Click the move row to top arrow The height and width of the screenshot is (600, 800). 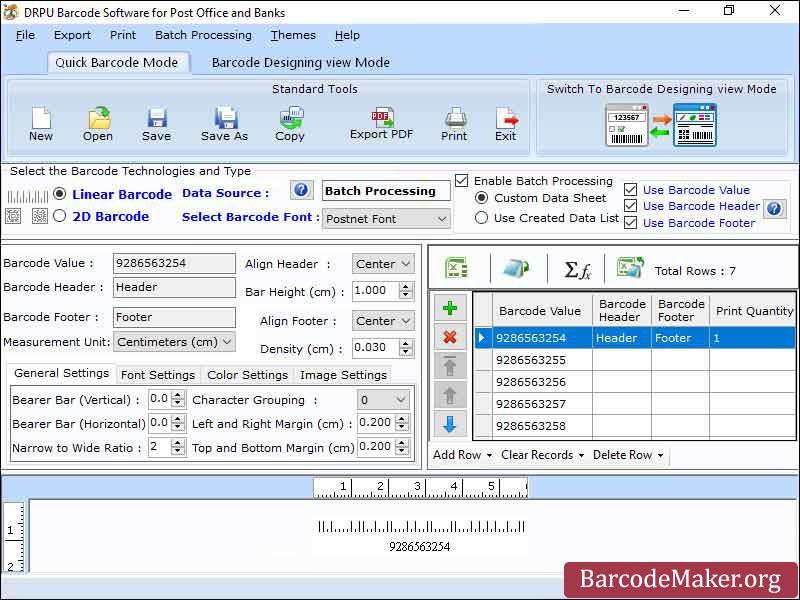coord(449,366)
